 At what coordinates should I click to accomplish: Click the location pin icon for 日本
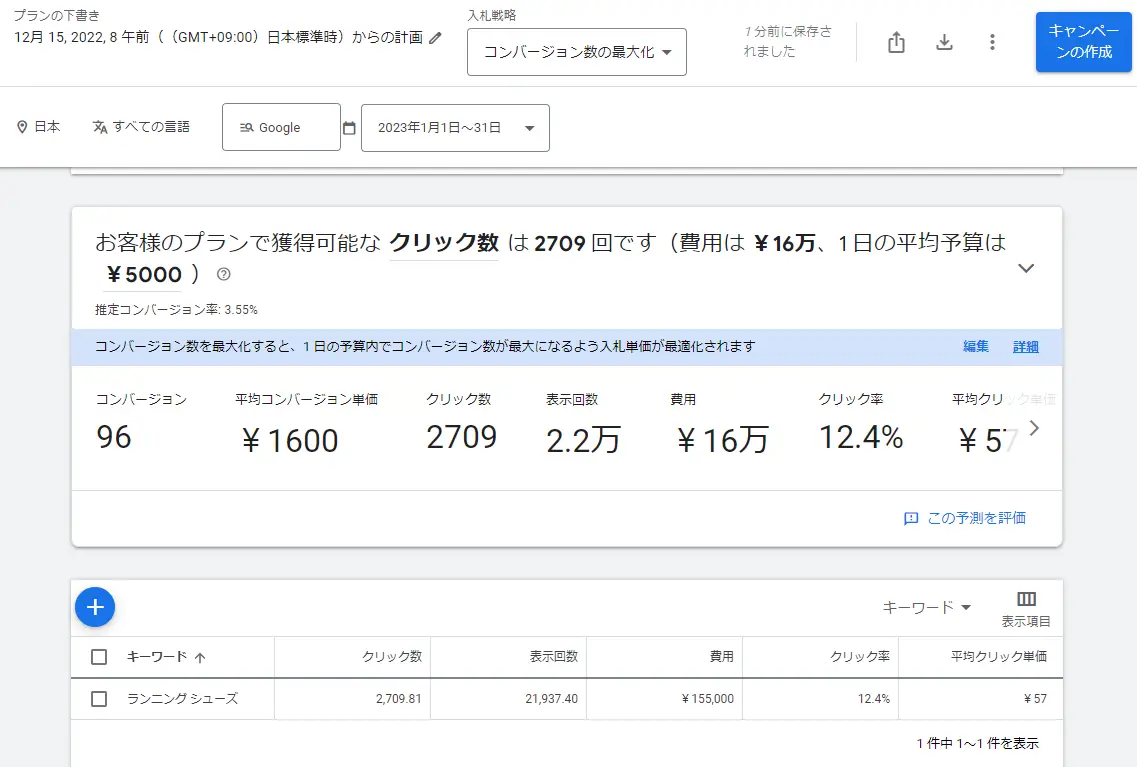pos(22,127)
